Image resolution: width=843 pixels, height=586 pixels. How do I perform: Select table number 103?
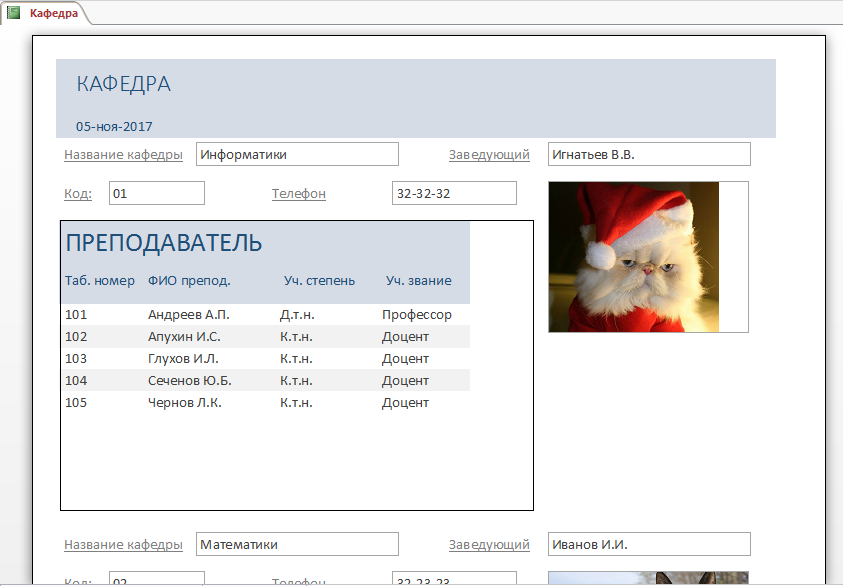[x=76, y=359]
